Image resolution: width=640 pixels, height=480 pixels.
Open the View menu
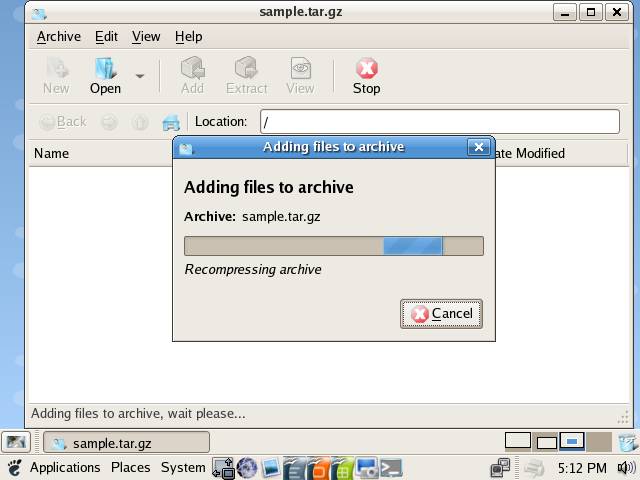click(x=146, y=36)
